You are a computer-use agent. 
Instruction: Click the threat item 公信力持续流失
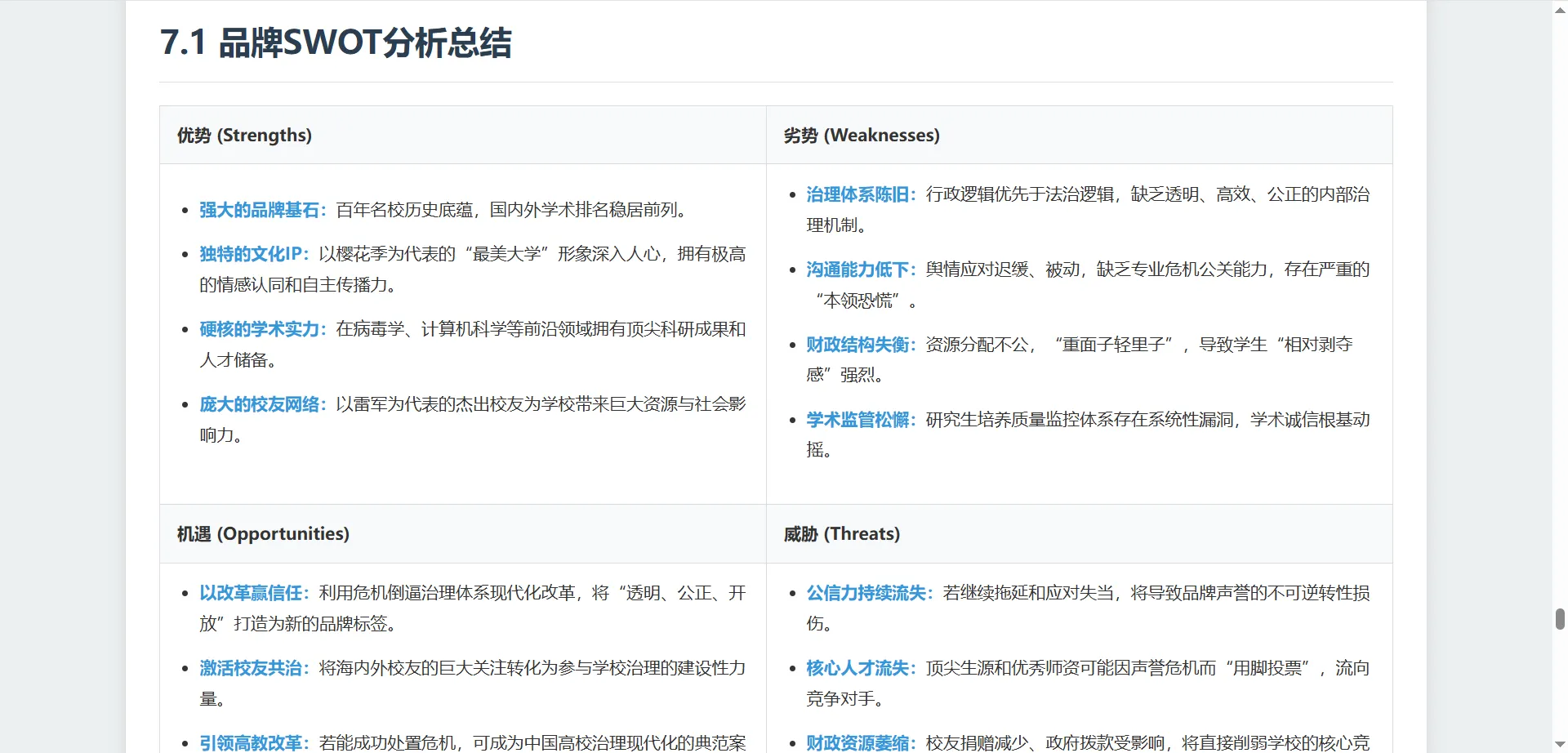[866, 594]
